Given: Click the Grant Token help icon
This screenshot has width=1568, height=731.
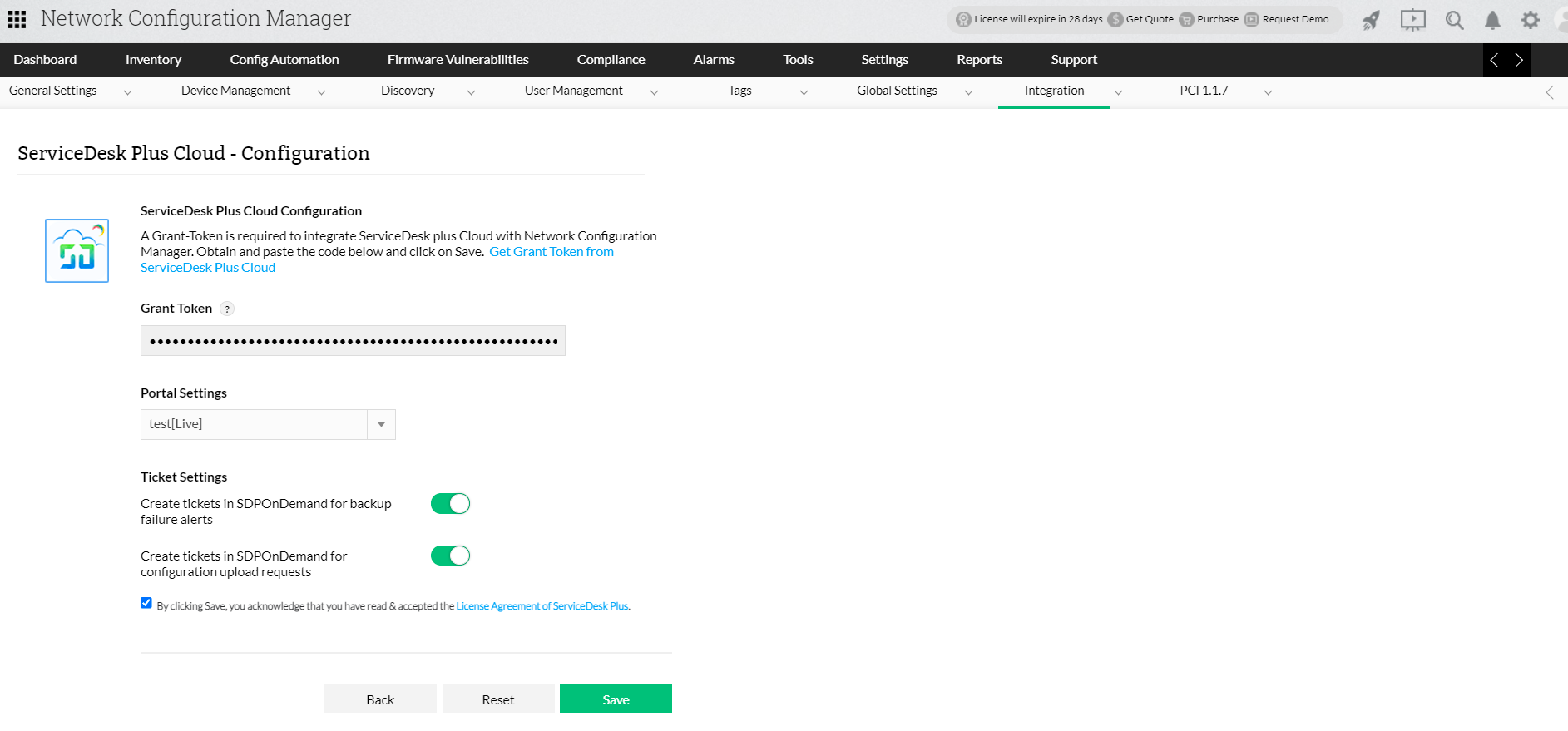Looking at the screenshot, I should pyautogui.click(x=227, y=309).
